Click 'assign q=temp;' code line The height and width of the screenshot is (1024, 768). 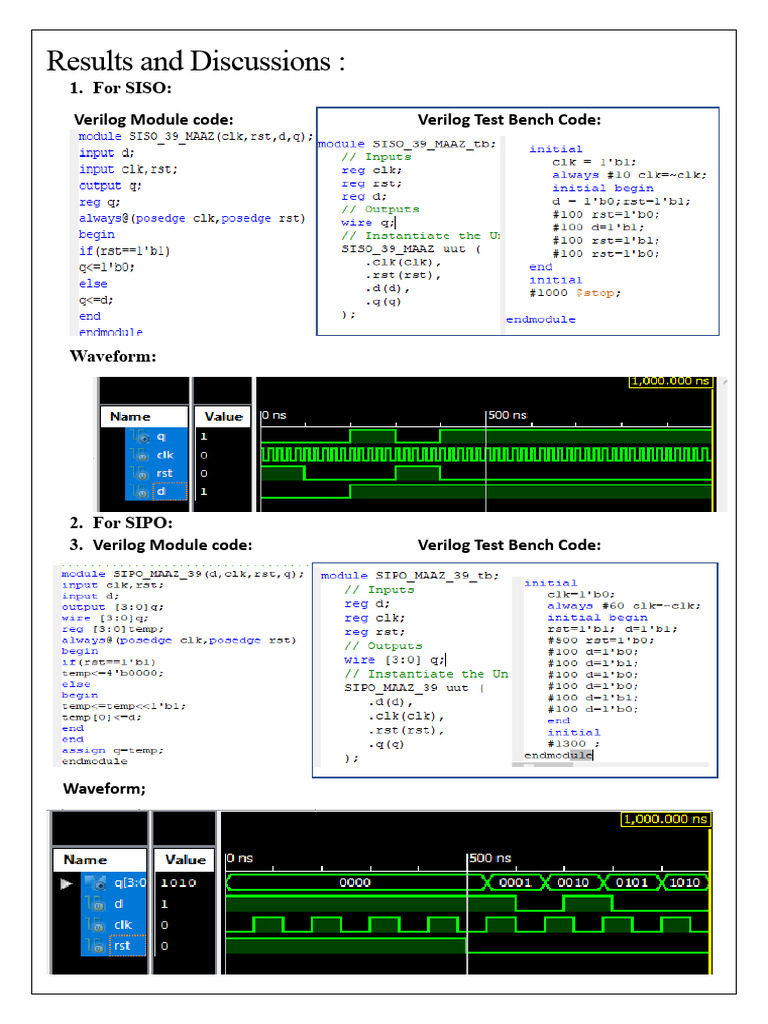112,750
